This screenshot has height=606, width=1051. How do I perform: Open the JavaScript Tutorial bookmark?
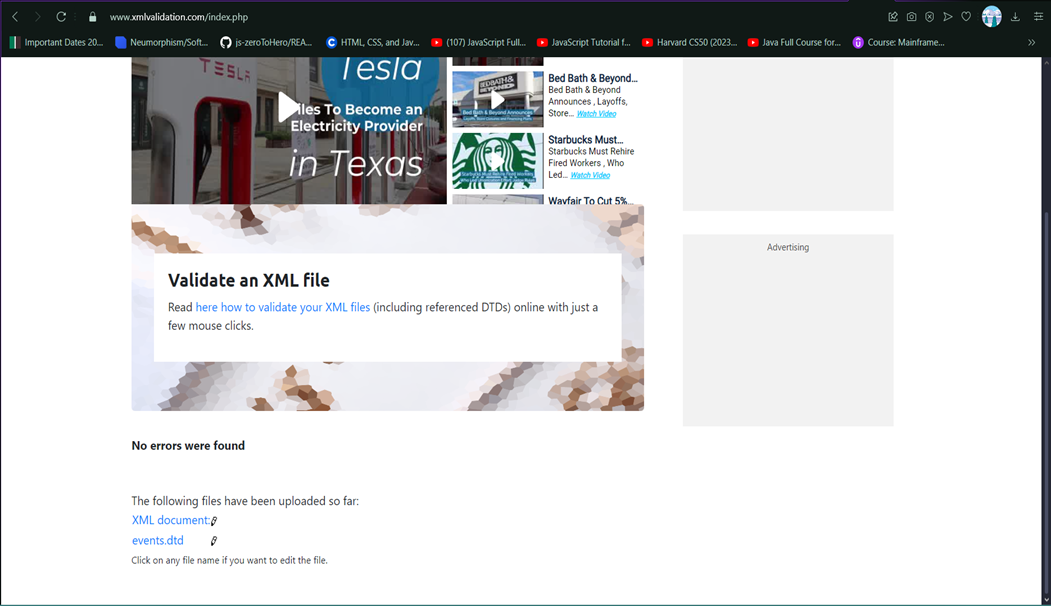pyautogui.click(x=584, y=42)
